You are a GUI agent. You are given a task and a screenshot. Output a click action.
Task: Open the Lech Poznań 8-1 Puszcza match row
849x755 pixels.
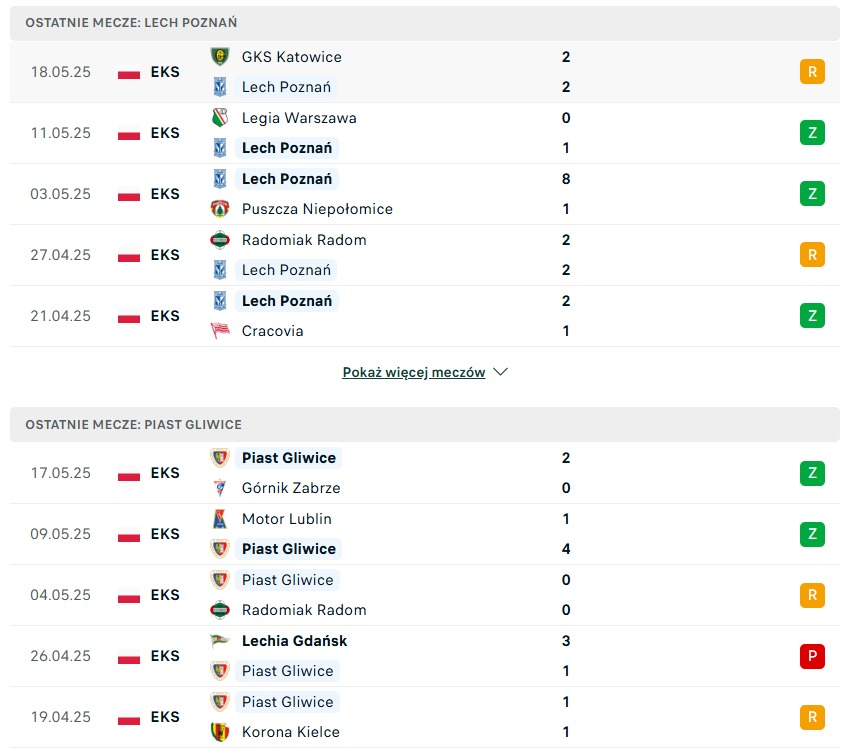coord(424,194)
